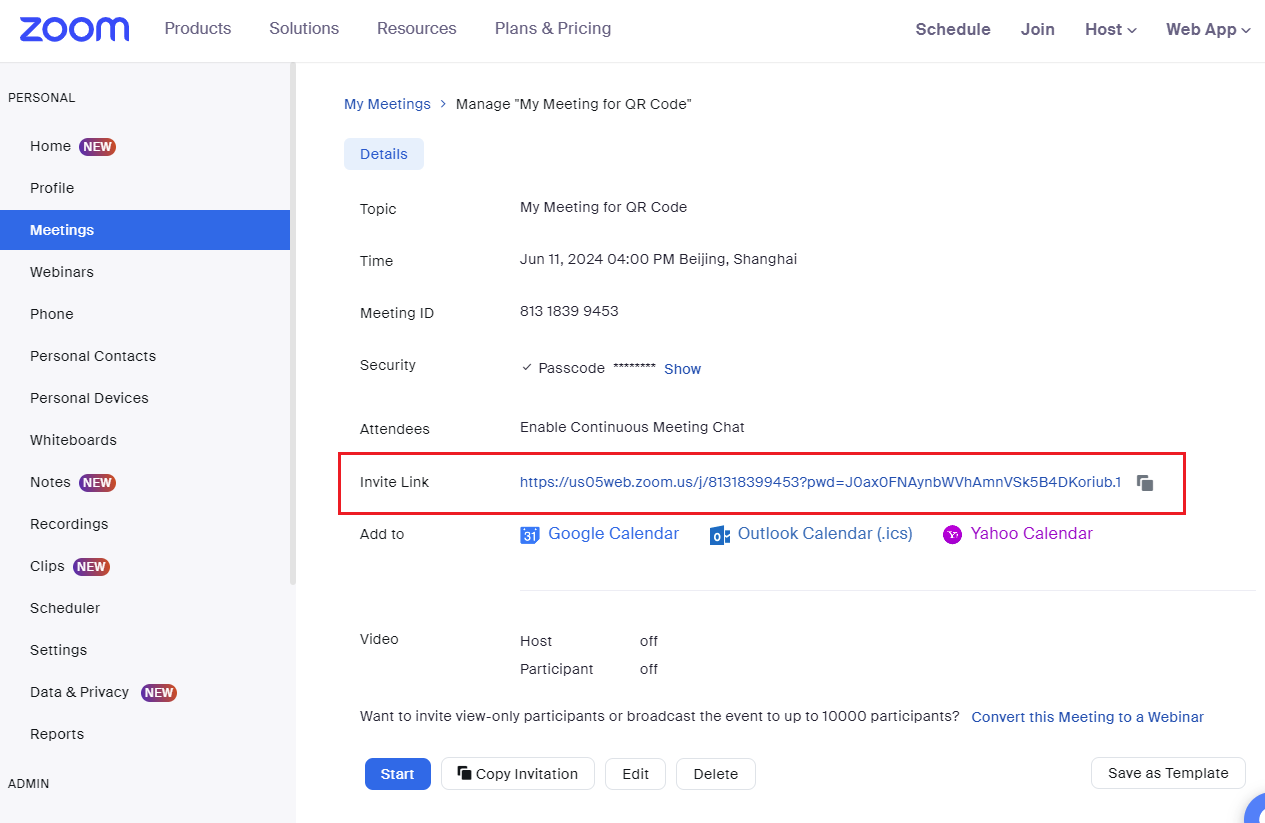1265x823 pixels.
Task: Select Meetings in the sidebar
Action: tap(145, 230)
